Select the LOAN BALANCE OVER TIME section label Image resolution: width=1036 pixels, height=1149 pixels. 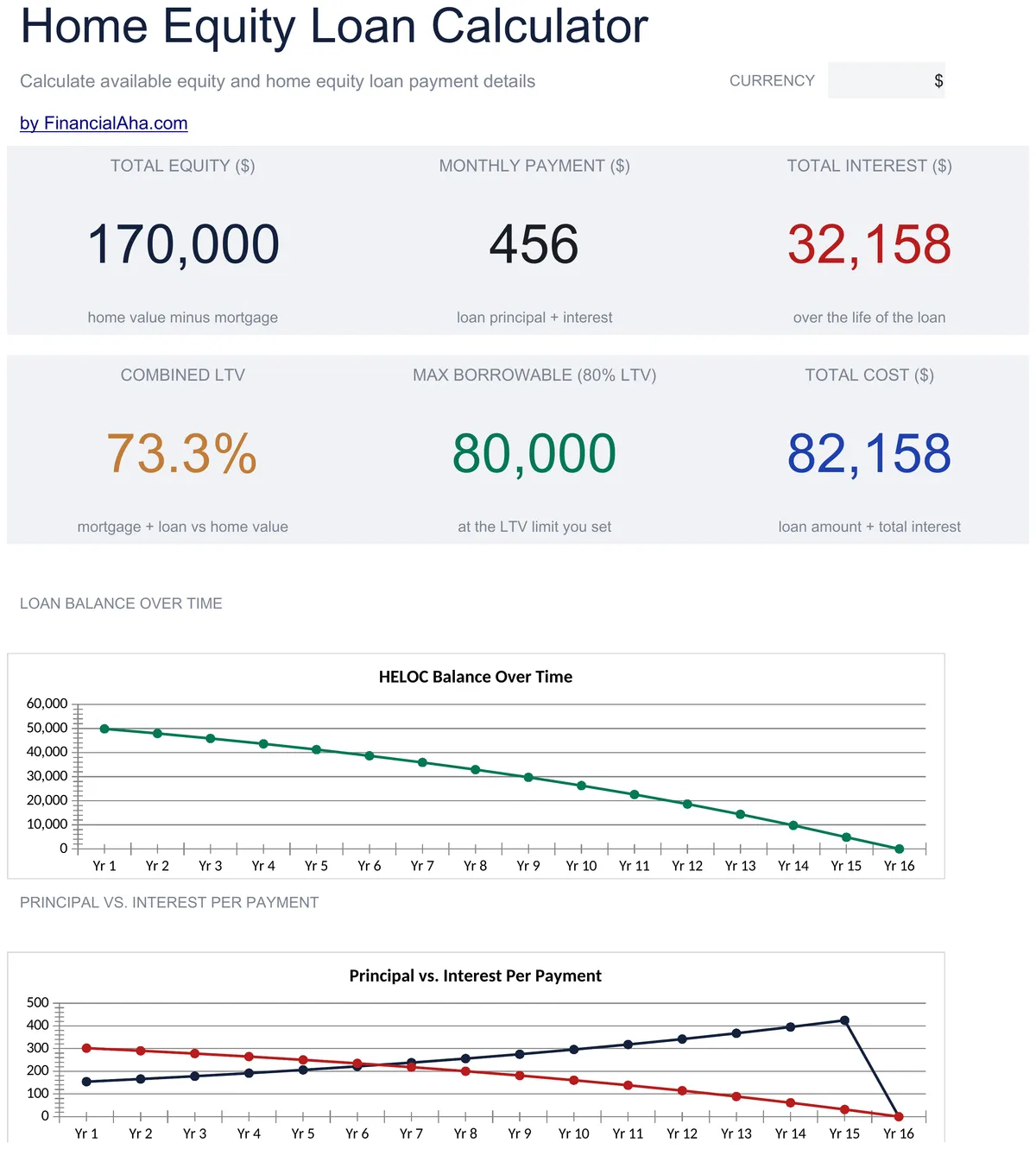121,603
